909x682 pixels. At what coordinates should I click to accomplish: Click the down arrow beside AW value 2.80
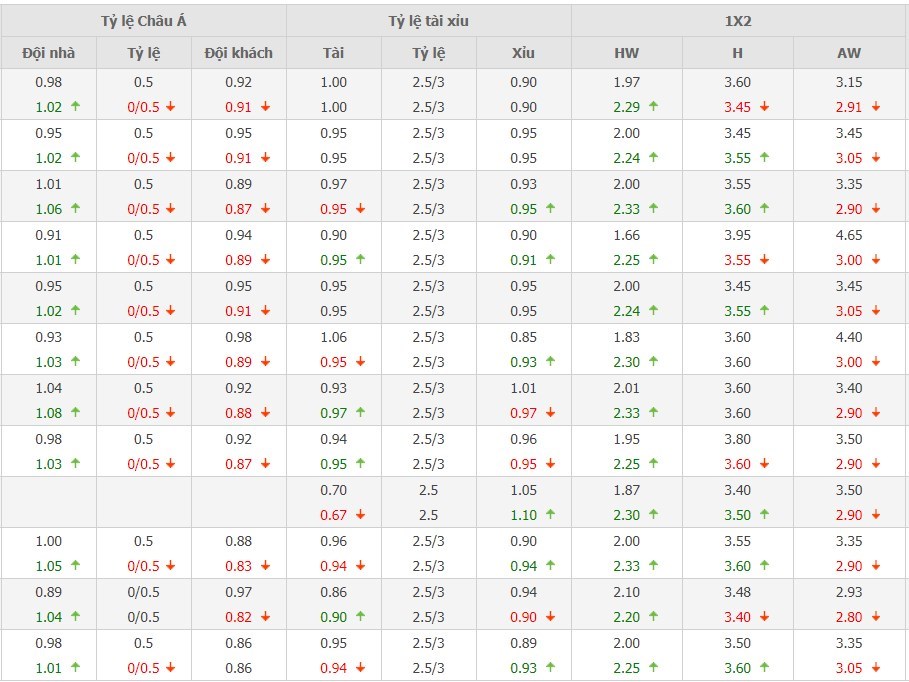point(876,617)
